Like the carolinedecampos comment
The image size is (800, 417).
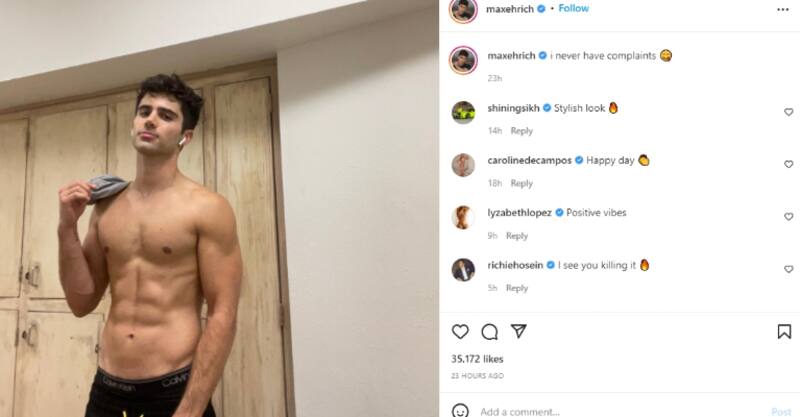(788, 164)
